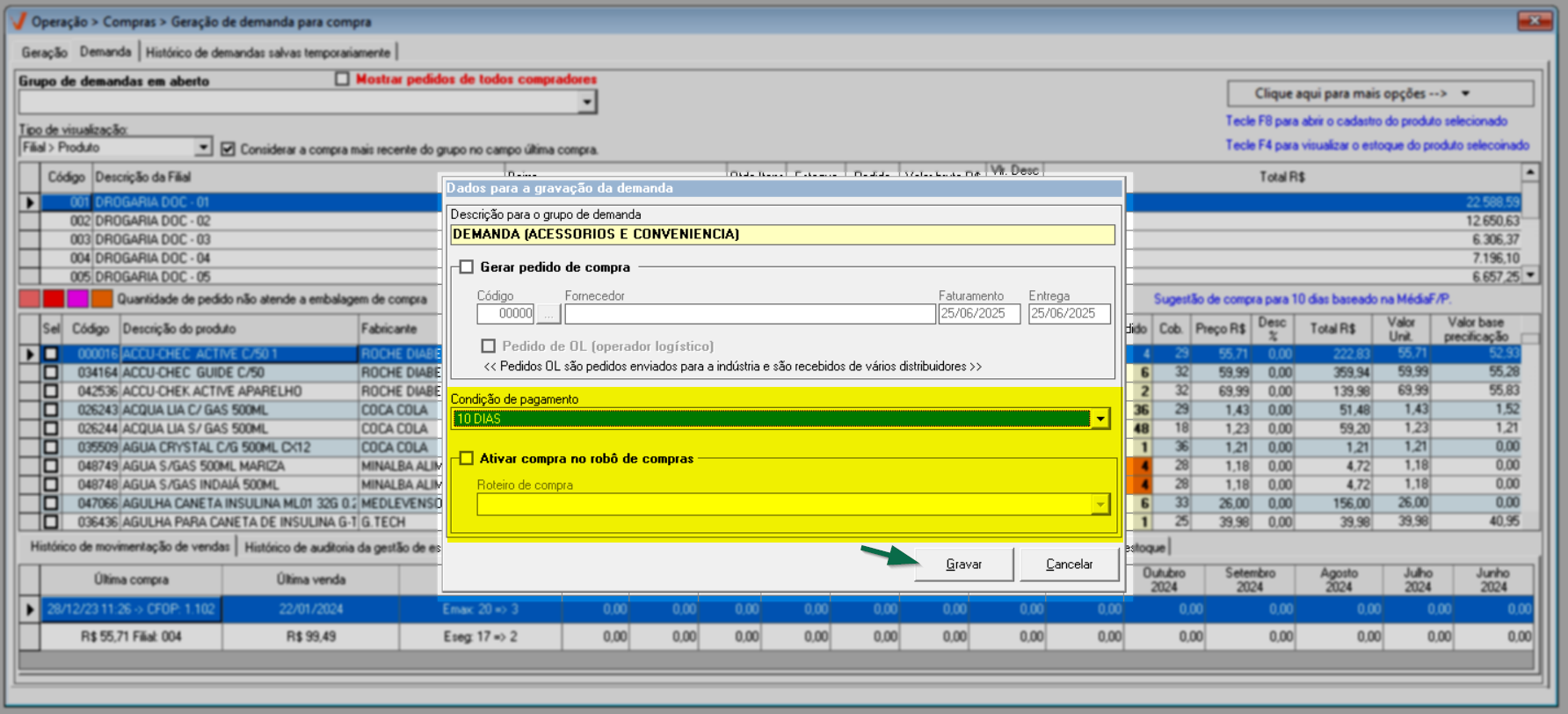Click the last purchase cell 28/12/23
The image size is (1568, 714).
click(x=131, y=608)
